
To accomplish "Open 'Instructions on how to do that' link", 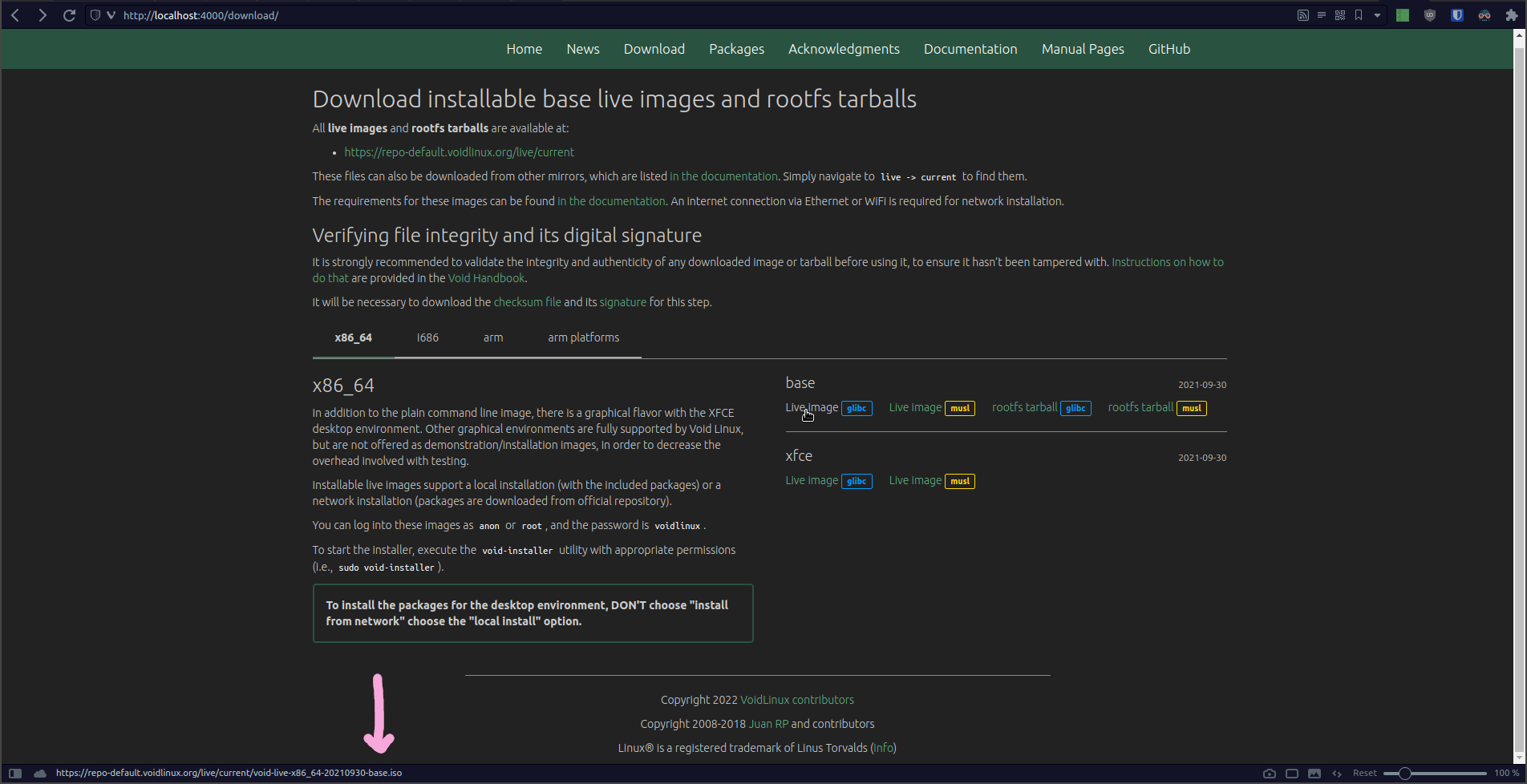I will click(1168, 262).
